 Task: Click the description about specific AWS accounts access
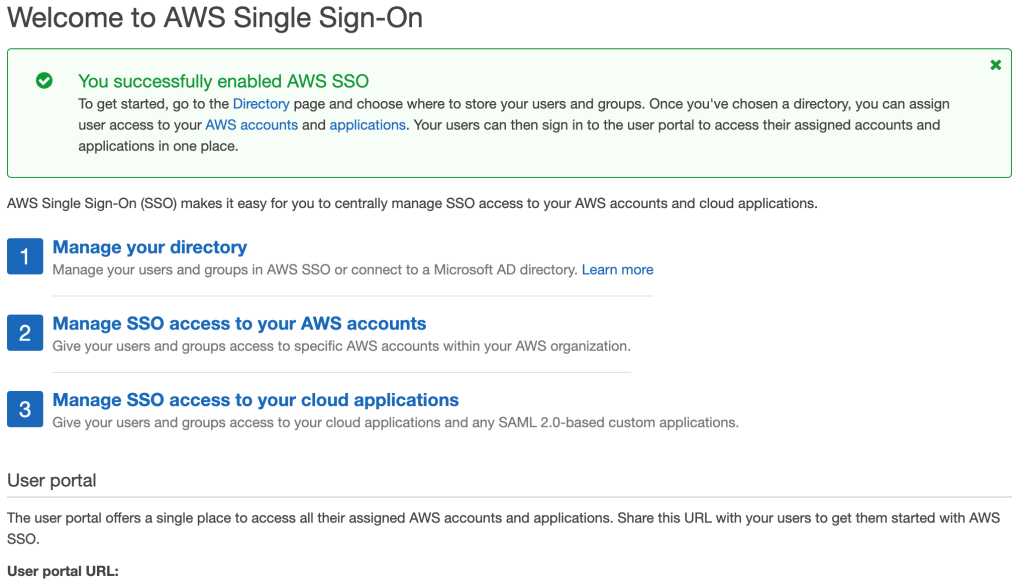pos(341,346)
